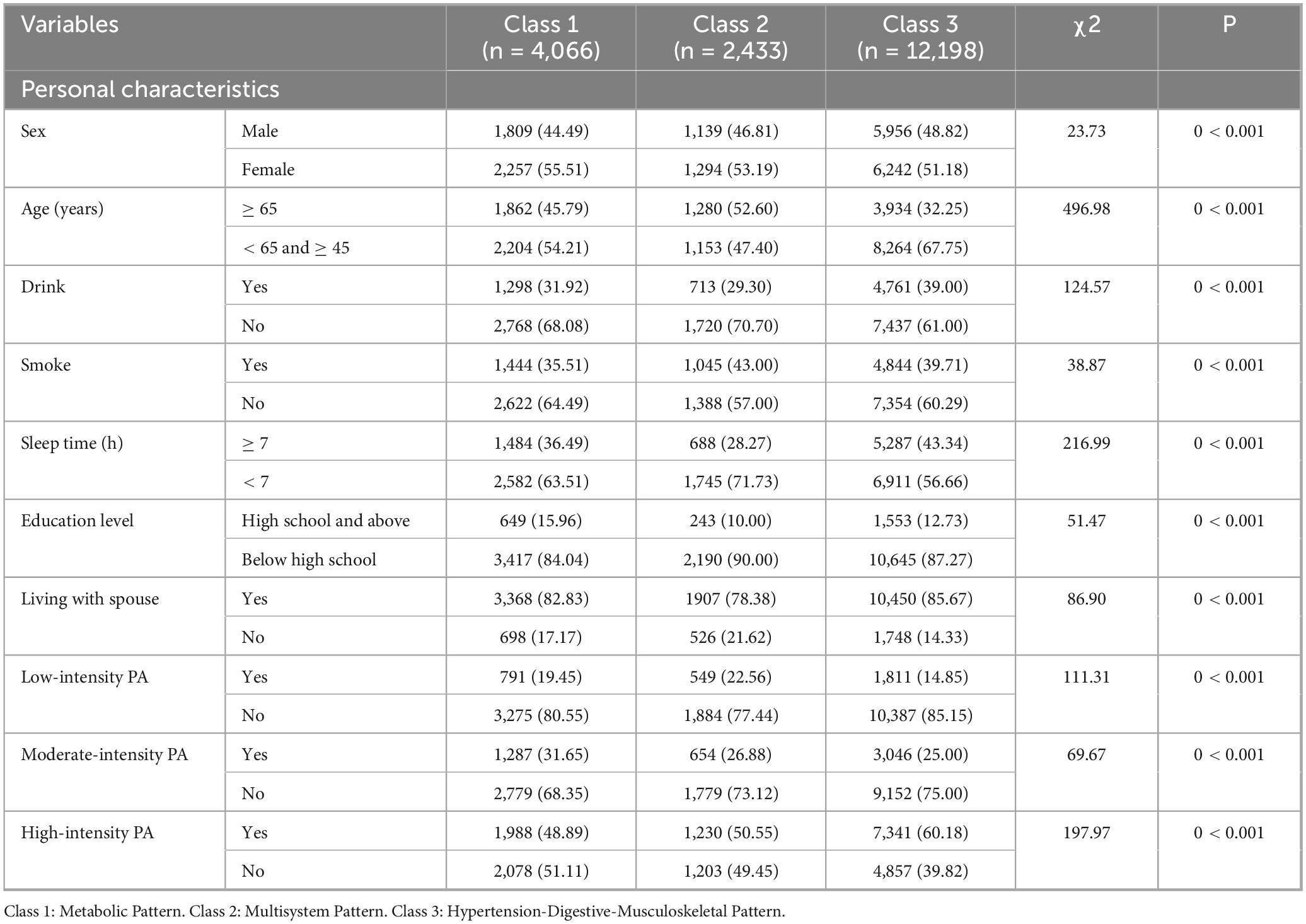Click the P column header

[x=1229, y=25]
